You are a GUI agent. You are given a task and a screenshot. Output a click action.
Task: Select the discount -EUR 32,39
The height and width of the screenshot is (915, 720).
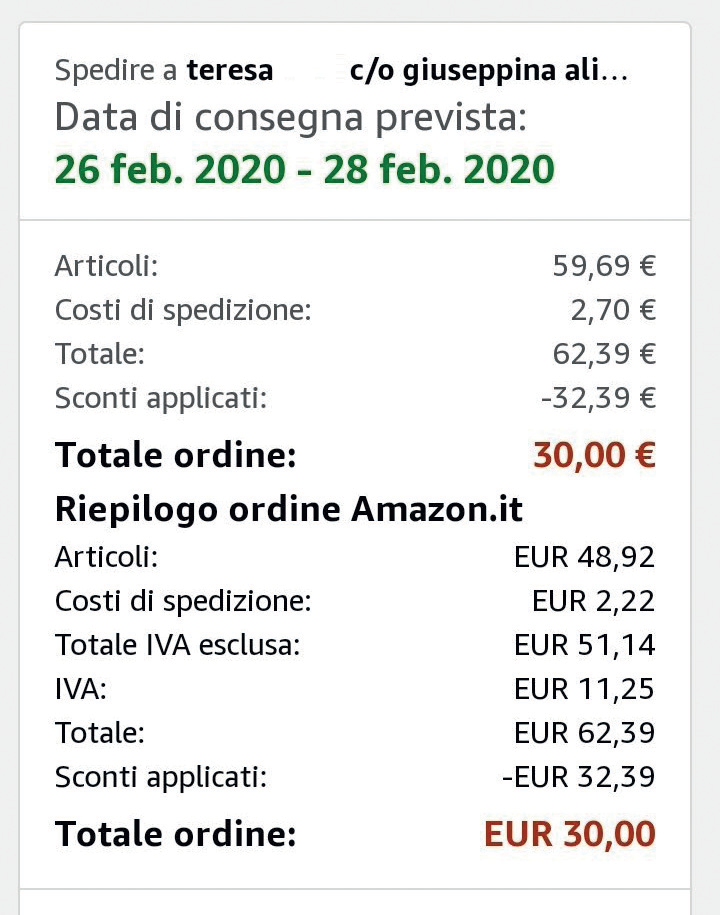579,777
